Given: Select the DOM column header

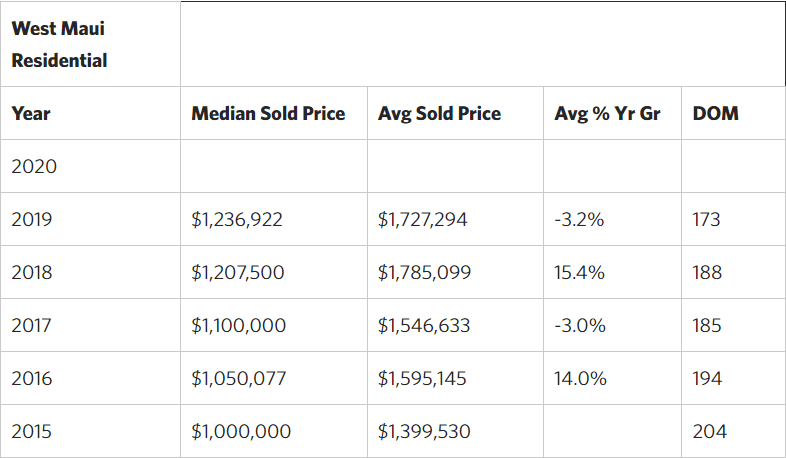Looking at the screenshot, I should coord(715,113).
